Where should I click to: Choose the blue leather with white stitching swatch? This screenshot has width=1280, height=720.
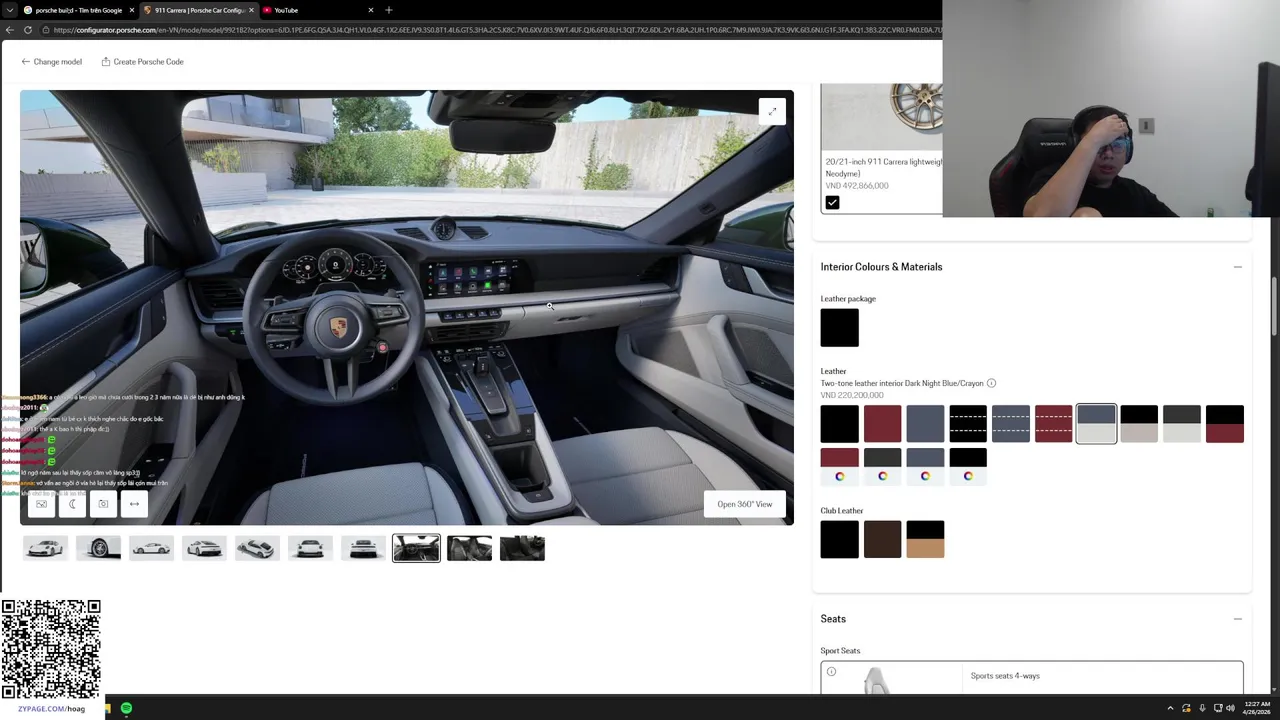pyautogui.click(x=1011, y=424)
